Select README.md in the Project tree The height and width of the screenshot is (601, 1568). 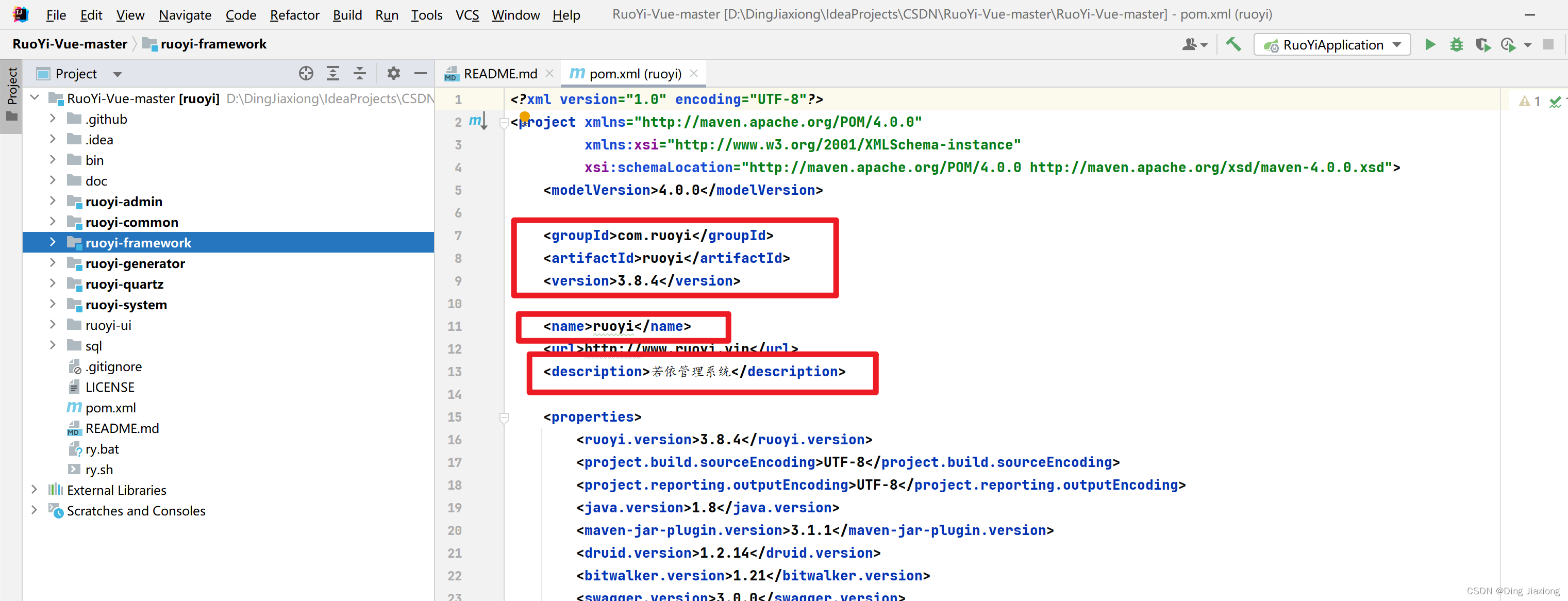coord(122,429)
